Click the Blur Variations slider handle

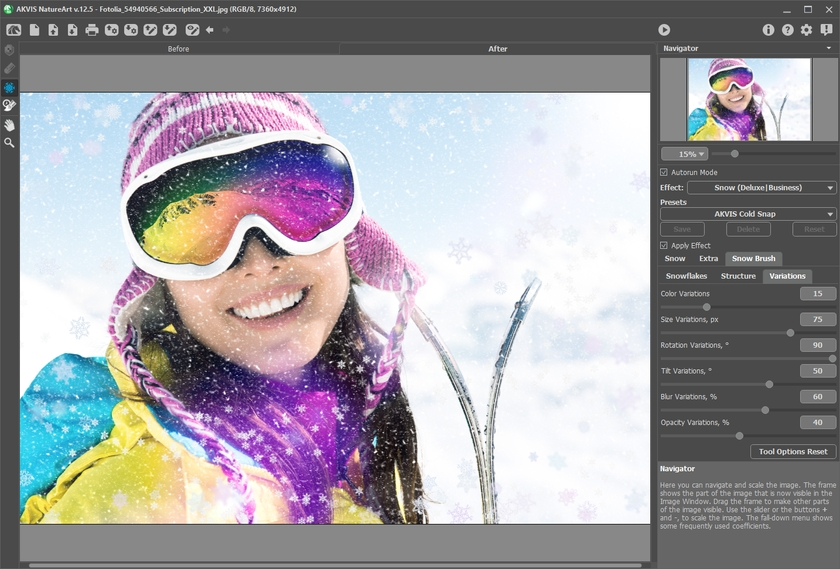(x=765, y=410)
